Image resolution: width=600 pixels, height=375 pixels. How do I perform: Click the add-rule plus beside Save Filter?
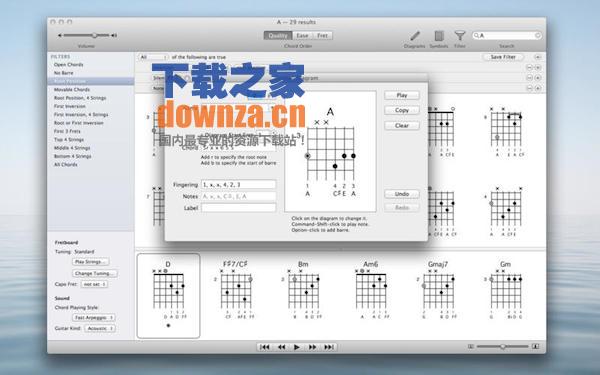pos(538,57)
